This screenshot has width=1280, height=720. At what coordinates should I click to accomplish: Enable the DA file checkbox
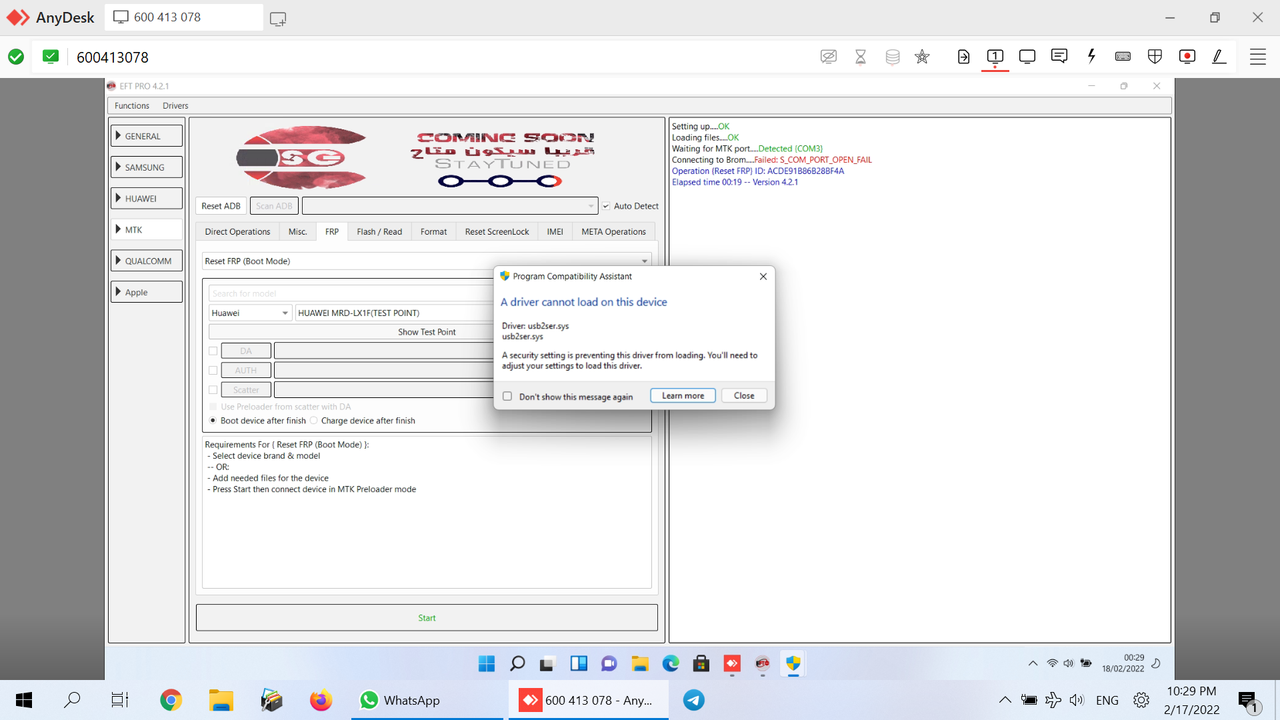[213, 351]
